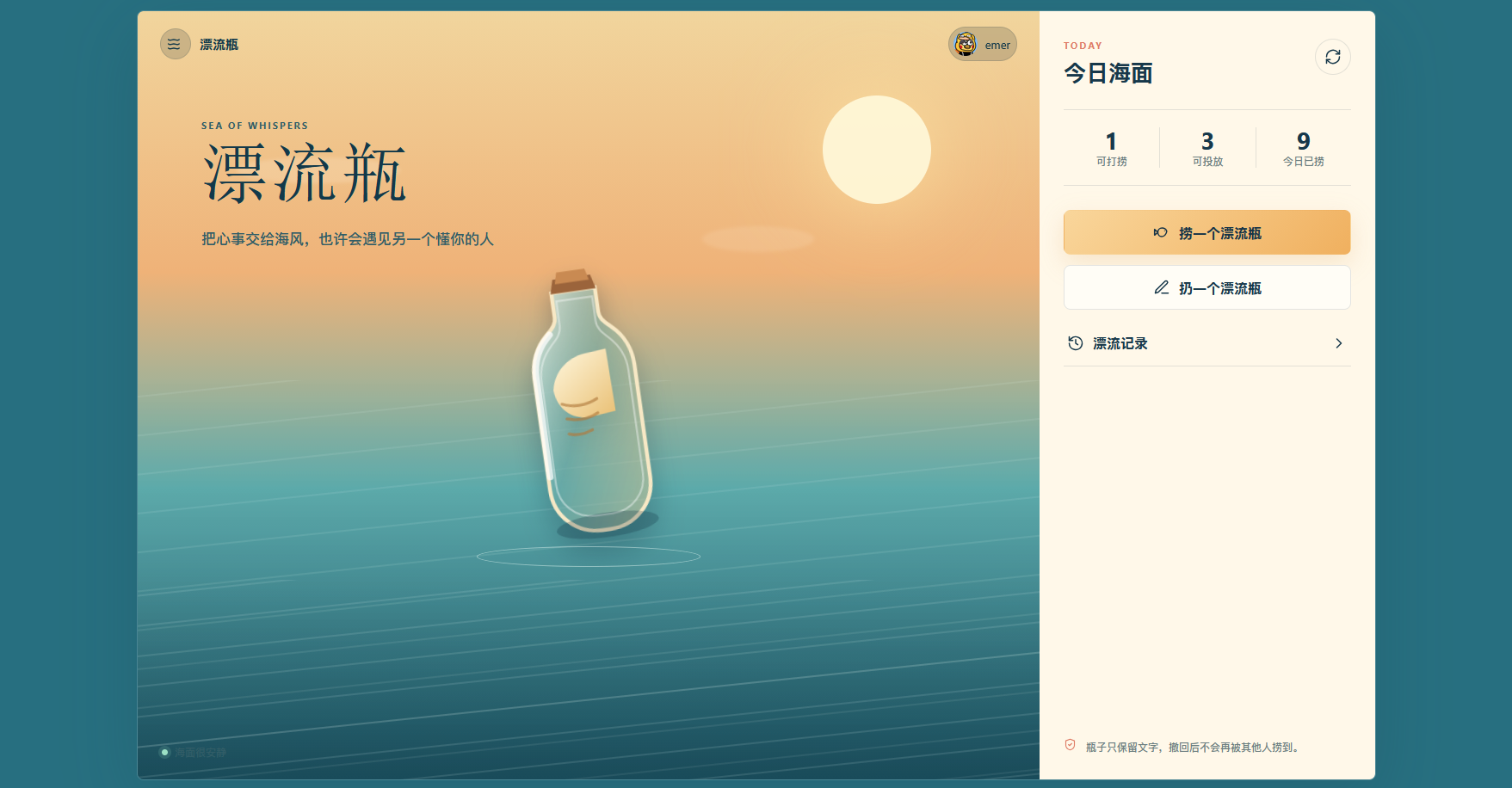This screenshot has width=1512, height=788.
Task: Open the hamburger menu beside 漂流瓶
Action: 175,44
